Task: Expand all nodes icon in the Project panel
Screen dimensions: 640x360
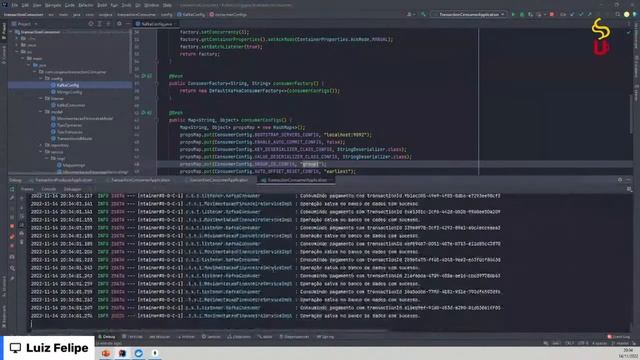Action: point(100,24)
